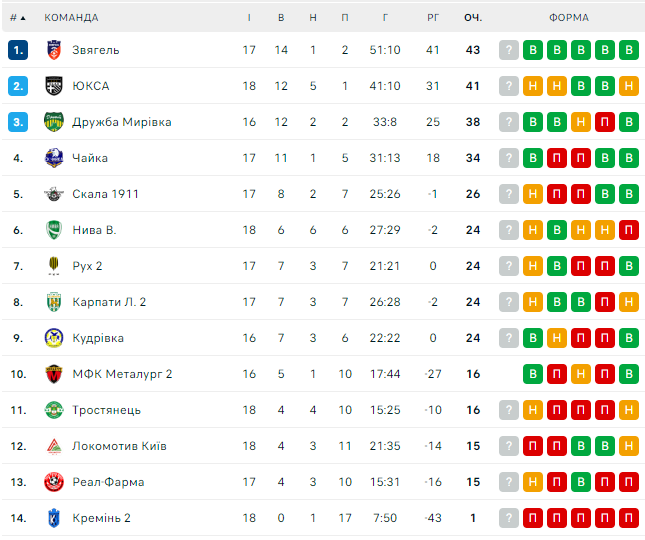Open the Тростянець team link
The image size is (645, 540).
(106, 410)
